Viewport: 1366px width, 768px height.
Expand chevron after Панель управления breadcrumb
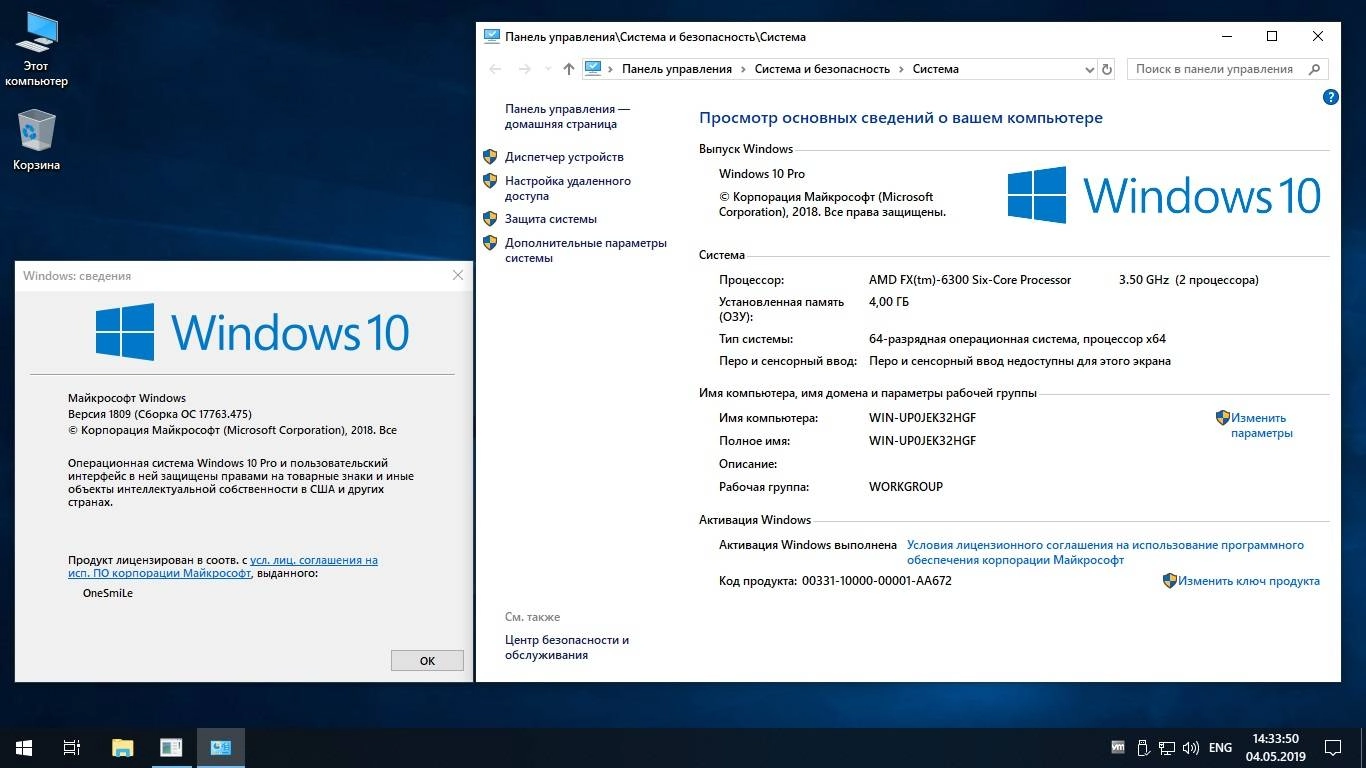point(743,69)
